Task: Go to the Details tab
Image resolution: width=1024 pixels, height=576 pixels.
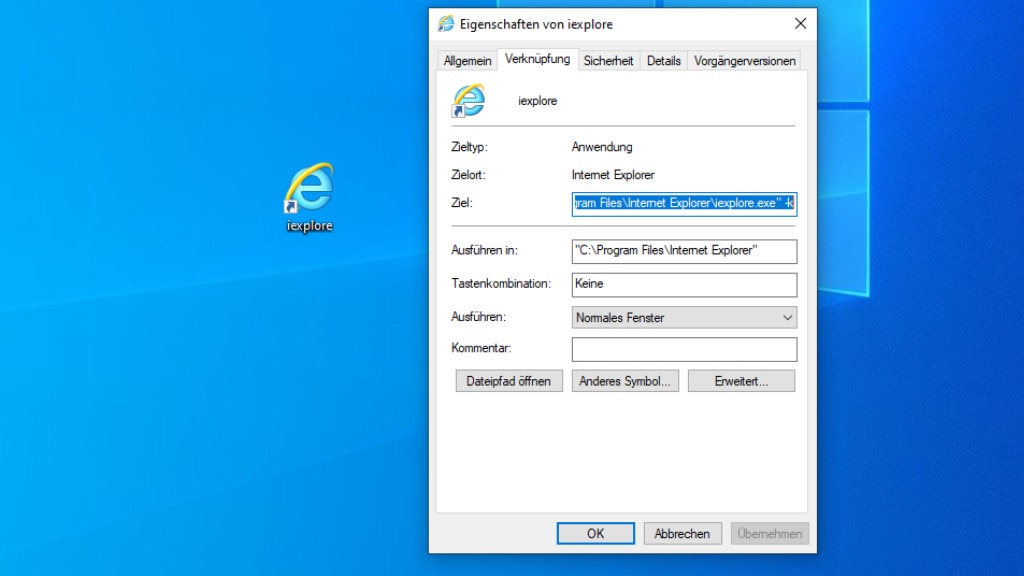Action: [x=663, y=61]
